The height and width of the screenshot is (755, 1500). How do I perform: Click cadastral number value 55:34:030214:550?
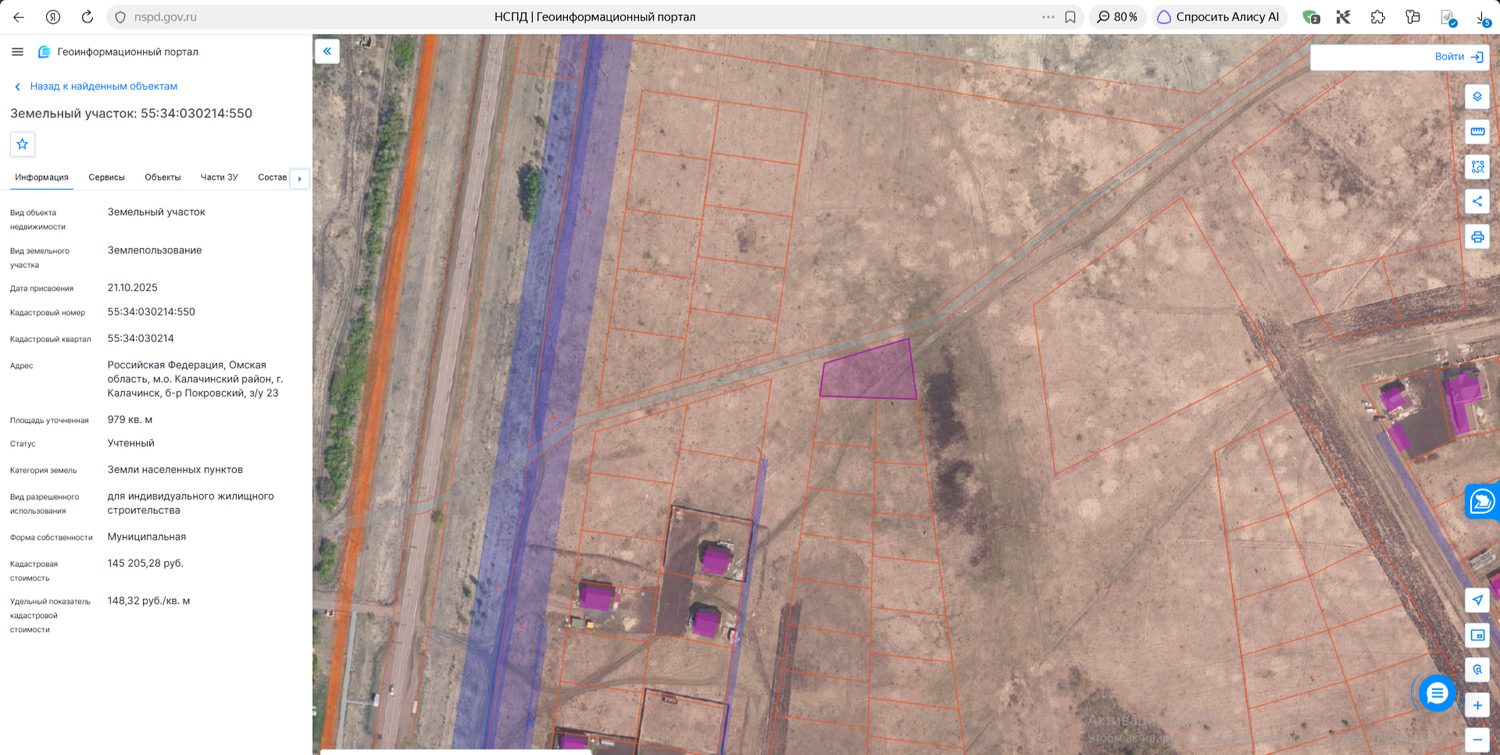click(x=151, y=312)
